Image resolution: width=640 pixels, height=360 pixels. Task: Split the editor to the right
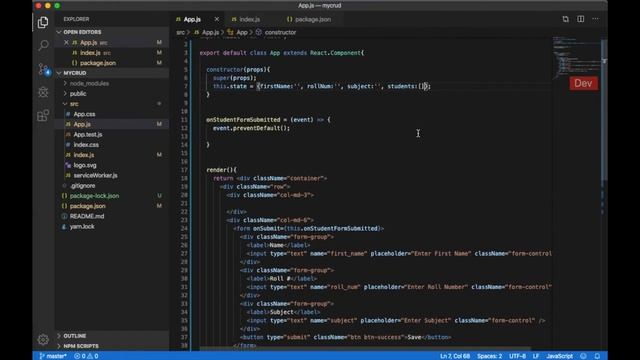click(580, 19)
